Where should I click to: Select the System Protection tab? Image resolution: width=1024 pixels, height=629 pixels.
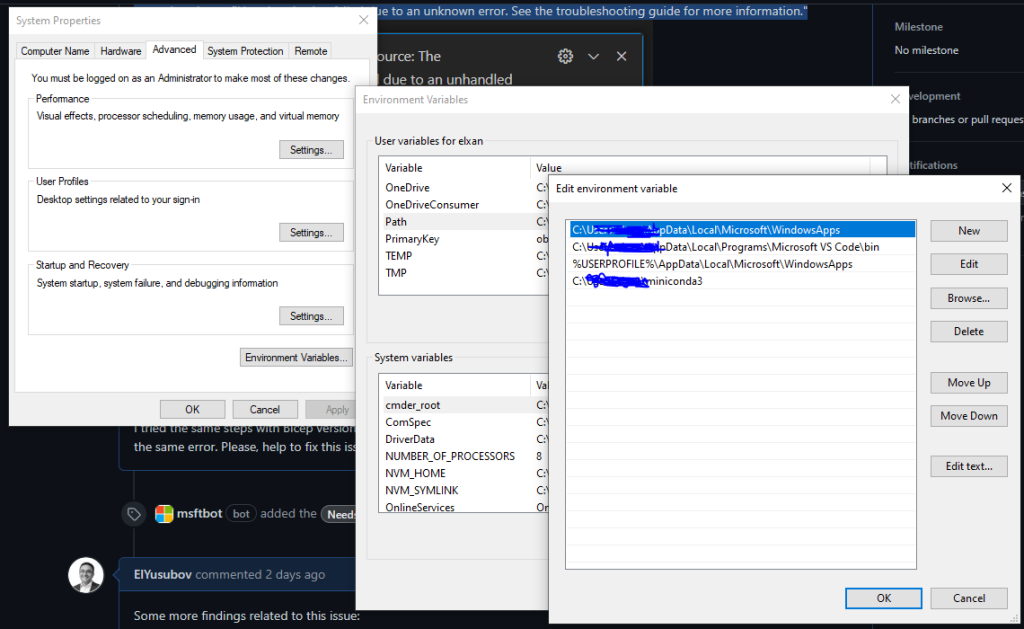click(x=245, y=51)
